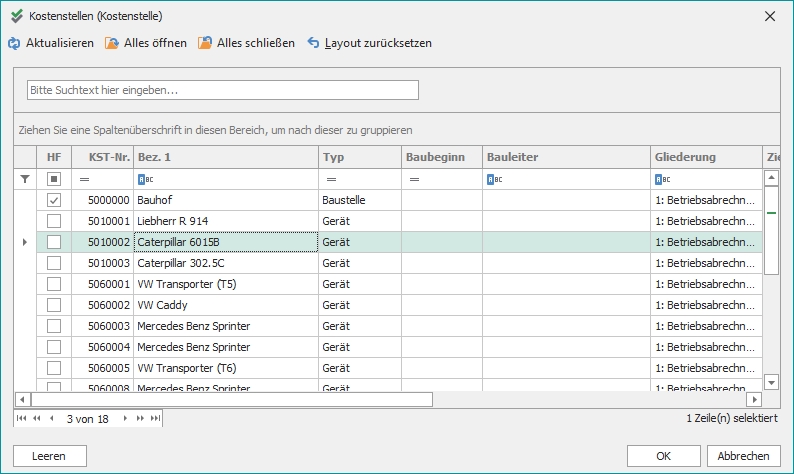Screen dimensions: 794x474
Task: Open the filter operator for Gliederung column
Action: click(662, 179)
